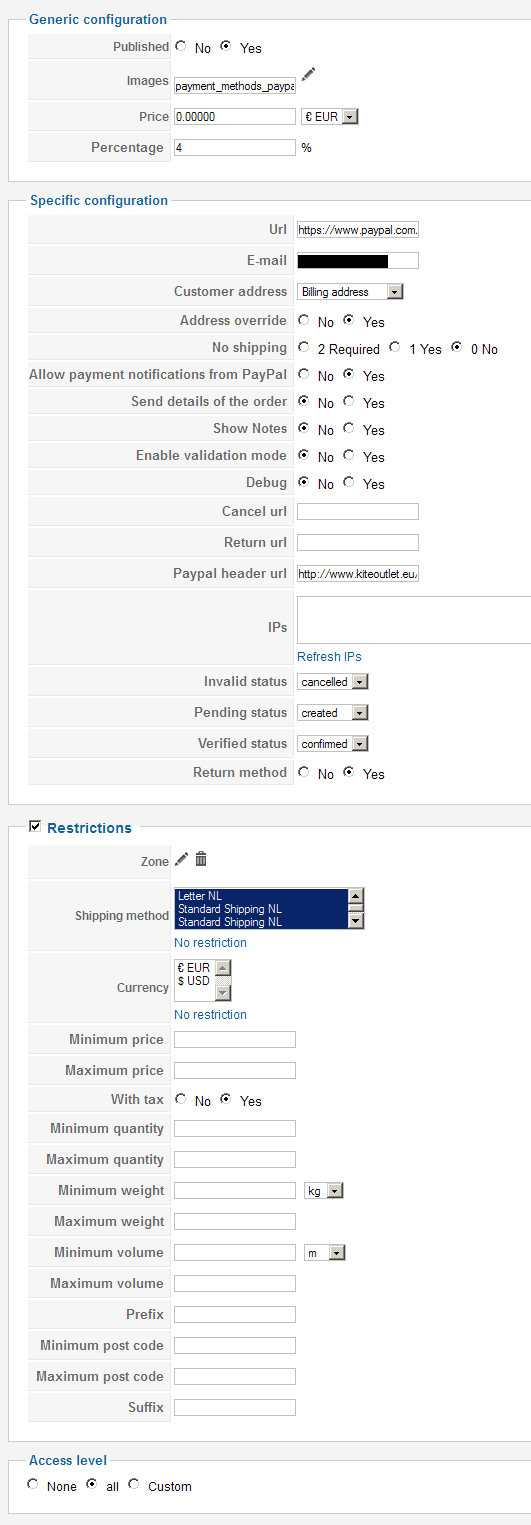Image resolution: width=531 pixels, height=1525 pixels.
Task: Click the Cancel url input field
Action: [x=358, y=512]
